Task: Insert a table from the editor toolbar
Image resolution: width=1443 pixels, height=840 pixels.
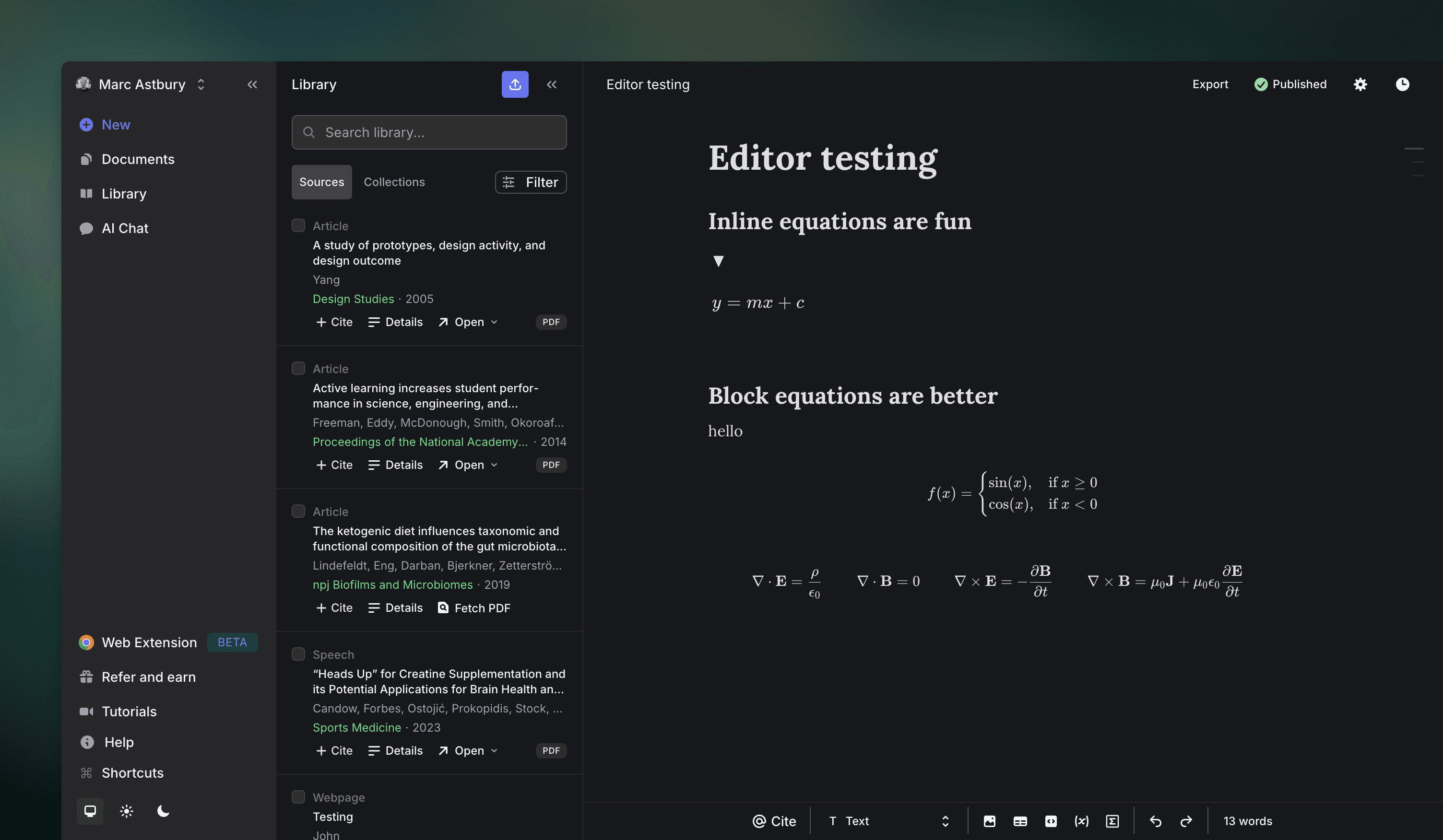Action: click(1020, 821)
